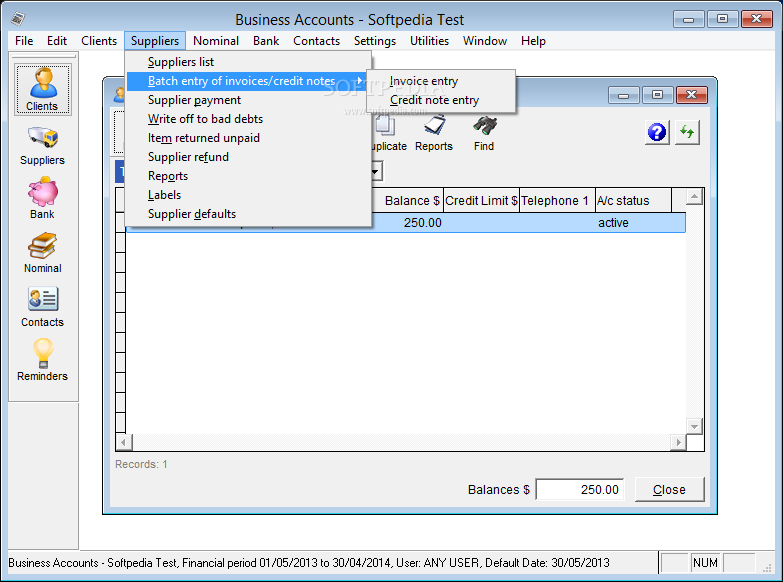Screen dimensions: 783x582
Task: Select Supplier refund menu item
Action: 248,157
